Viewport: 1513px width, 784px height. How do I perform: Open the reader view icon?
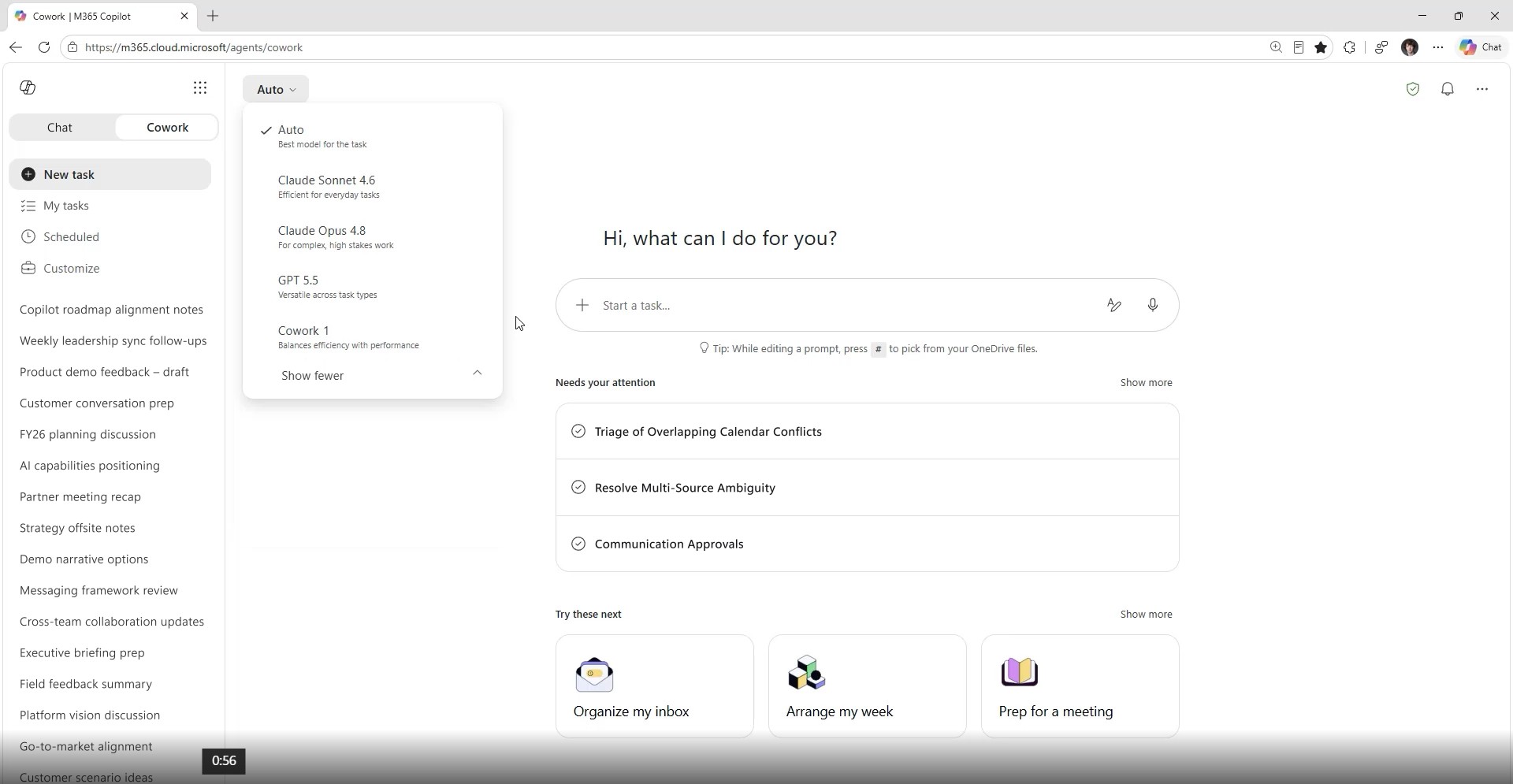(1299, 47)
